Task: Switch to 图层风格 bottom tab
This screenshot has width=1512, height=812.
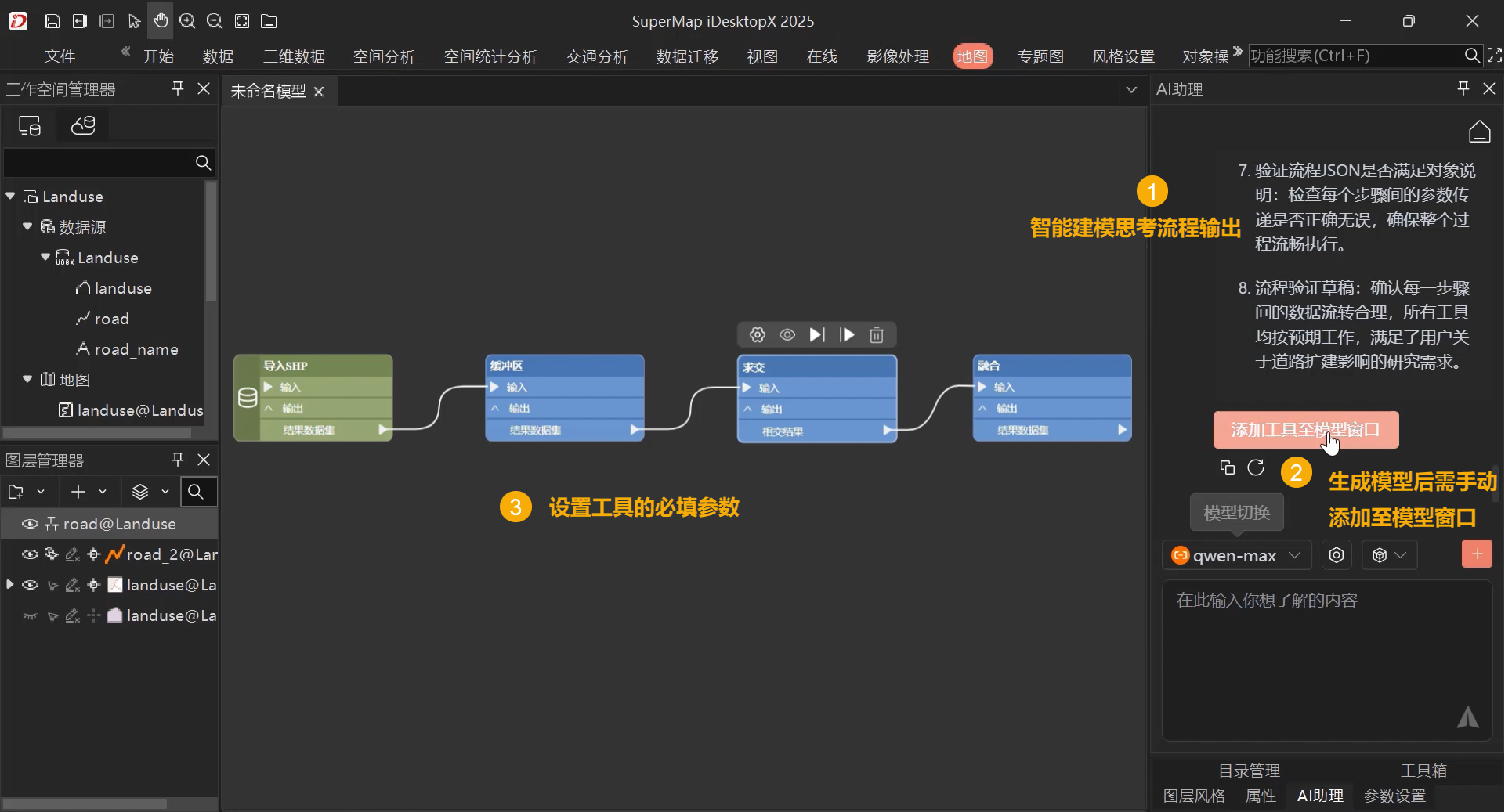Action: 1194,796
